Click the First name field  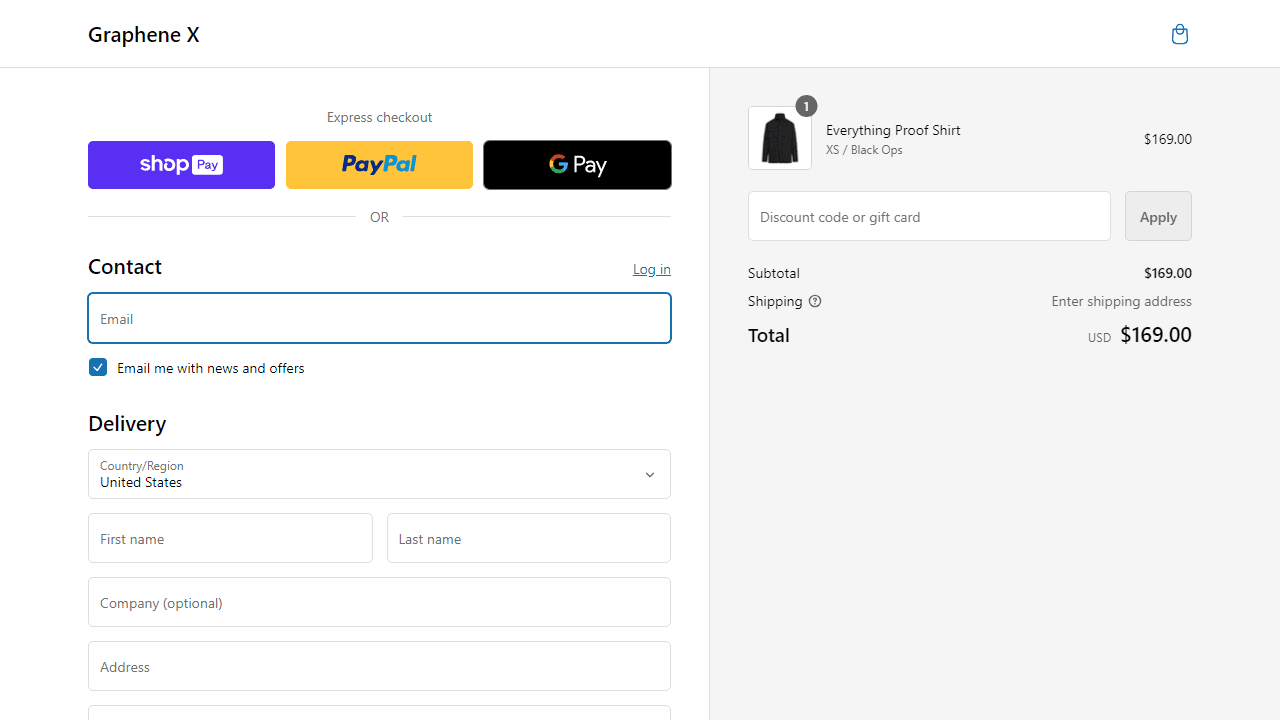tap(230, 538)
